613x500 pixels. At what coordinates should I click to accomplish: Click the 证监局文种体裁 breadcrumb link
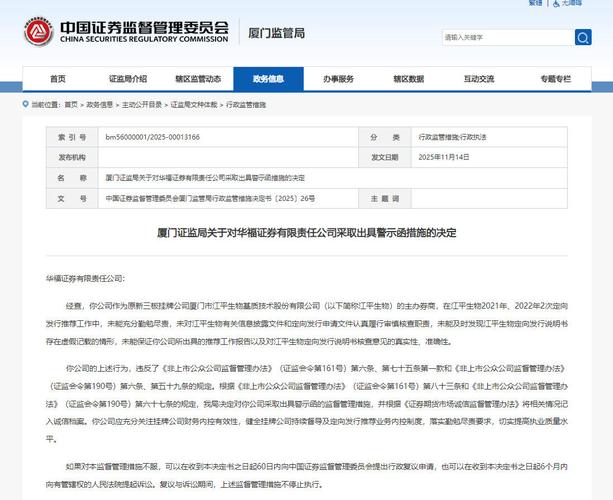click(x=194, y=104)
